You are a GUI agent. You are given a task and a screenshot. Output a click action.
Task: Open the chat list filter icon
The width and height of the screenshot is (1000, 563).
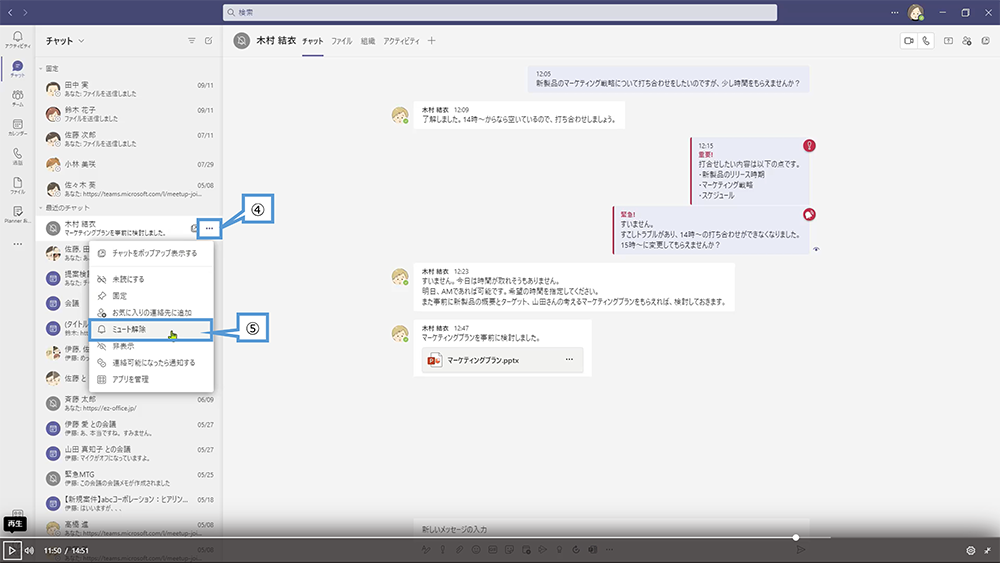point(192,41)
